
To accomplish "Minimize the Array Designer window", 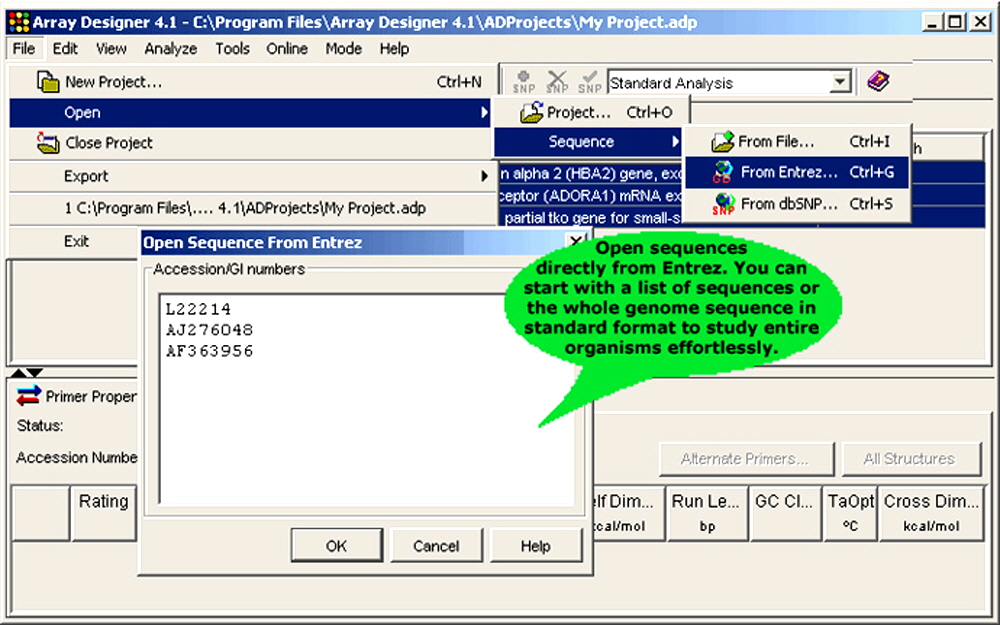I will [x=932, y=22].
